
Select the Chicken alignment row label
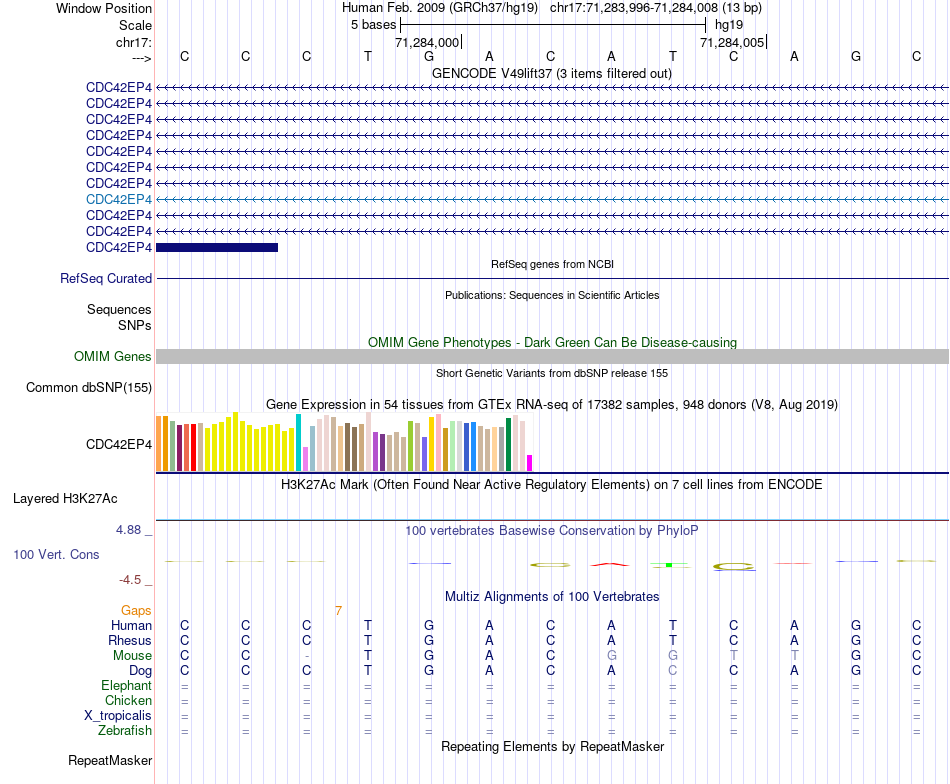click(128, 700)
